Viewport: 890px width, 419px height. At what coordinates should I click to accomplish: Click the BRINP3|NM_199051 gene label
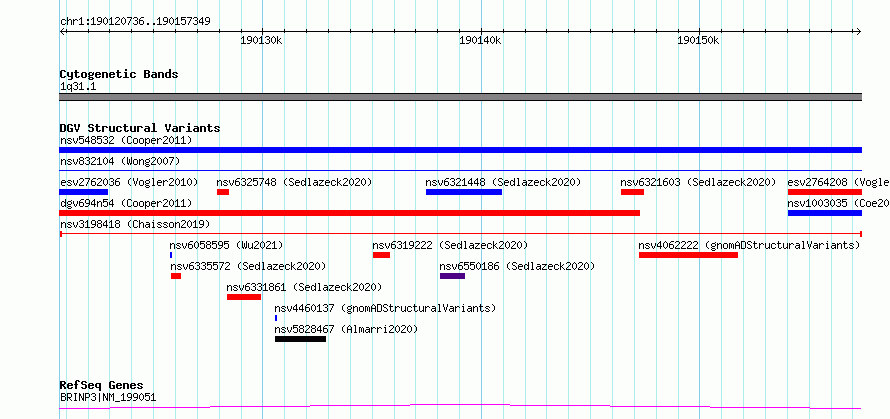click(108, 397)
